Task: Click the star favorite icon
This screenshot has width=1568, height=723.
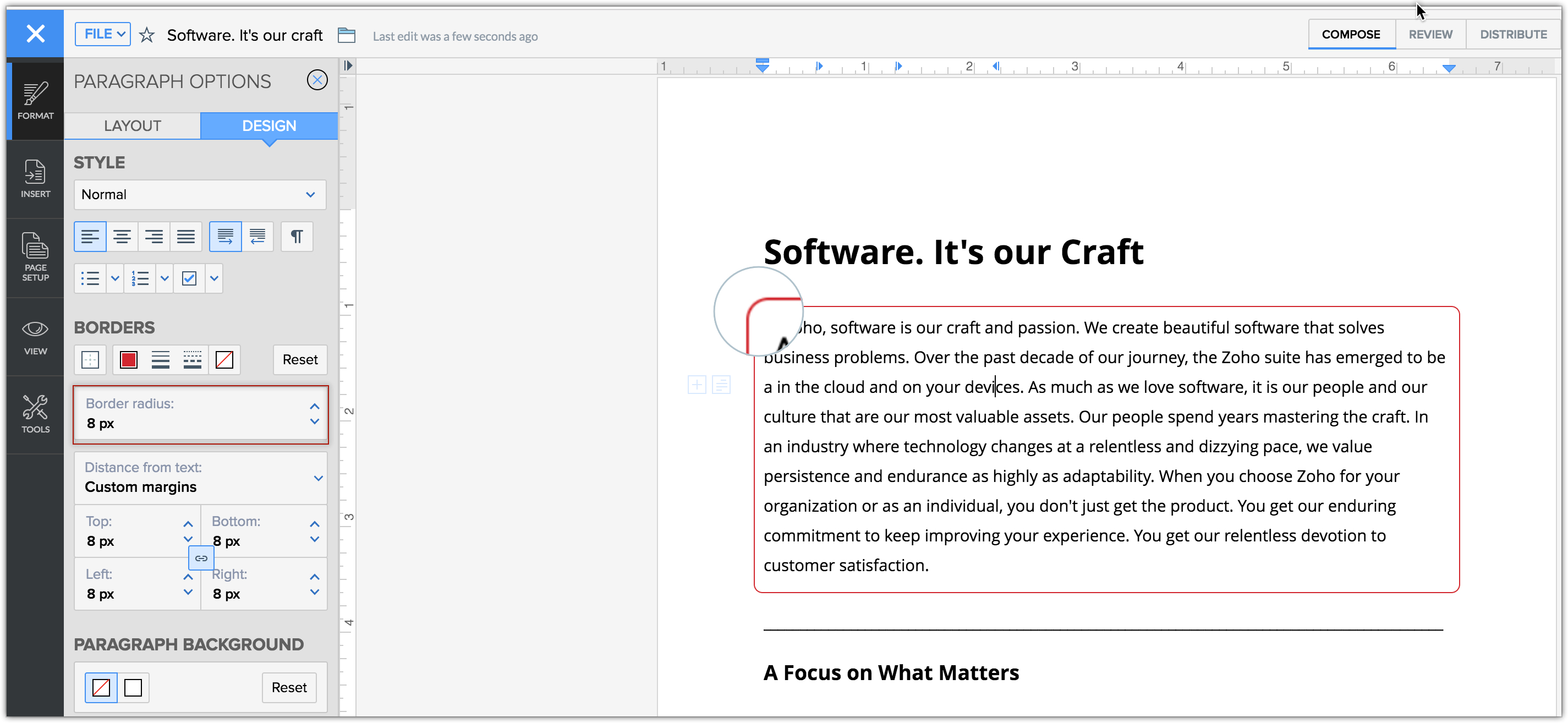Action: pos(147,35)
